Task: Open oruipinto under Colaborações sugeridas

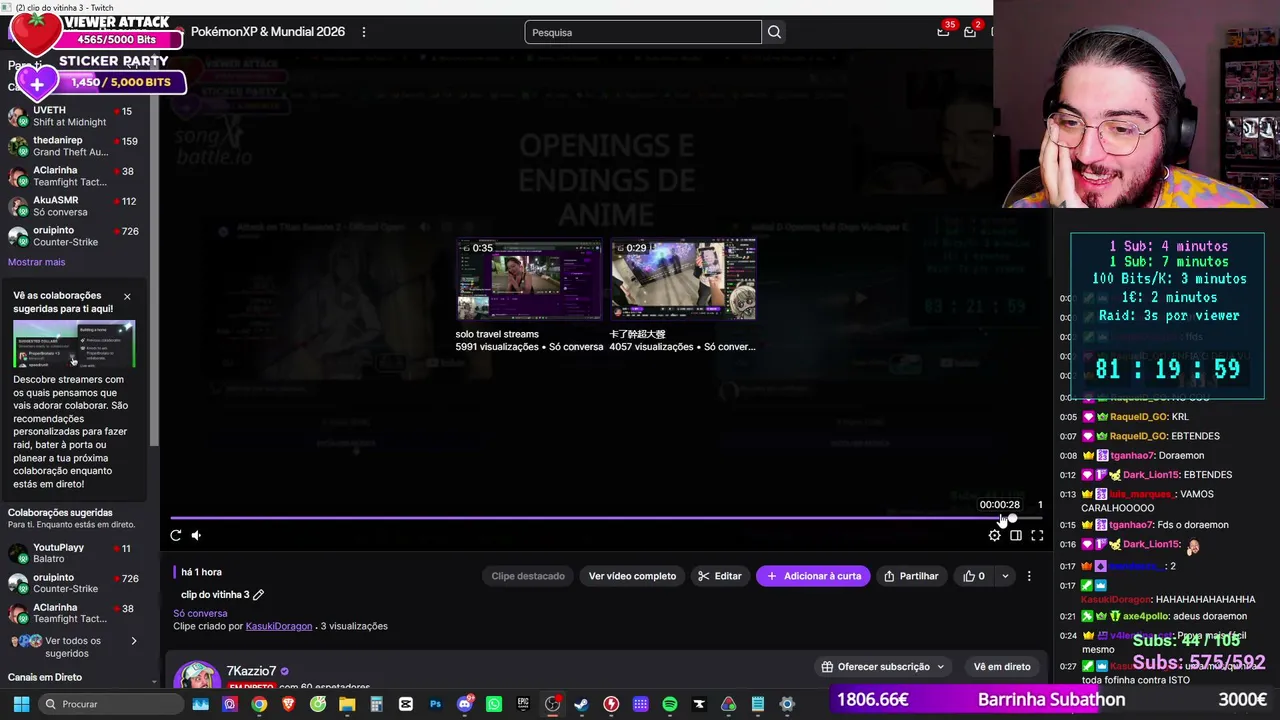Action: pos(74,583)
